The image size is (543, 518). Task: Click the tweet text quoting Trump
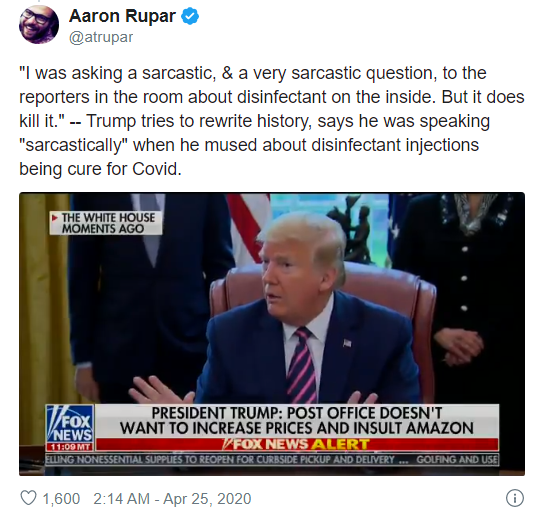click(x=272, y=121)
